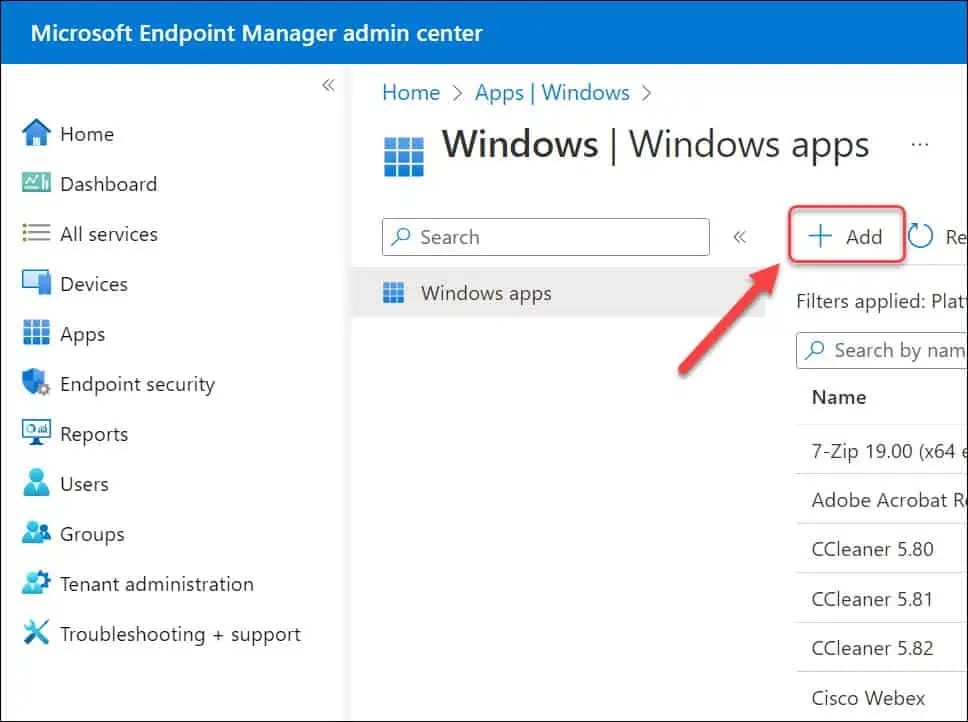This screenshot has height=722, width=968.
Task: Select the Windows apps tab
Action: pyautogui.click(x=486, y=293)
